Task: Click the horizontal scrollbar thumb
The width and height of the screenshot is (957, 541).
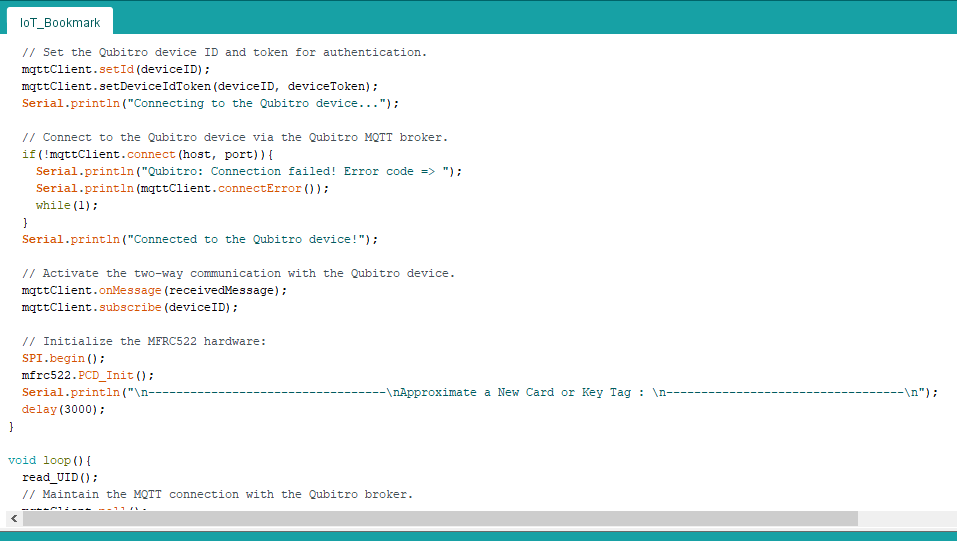Action: pos(440,519)
